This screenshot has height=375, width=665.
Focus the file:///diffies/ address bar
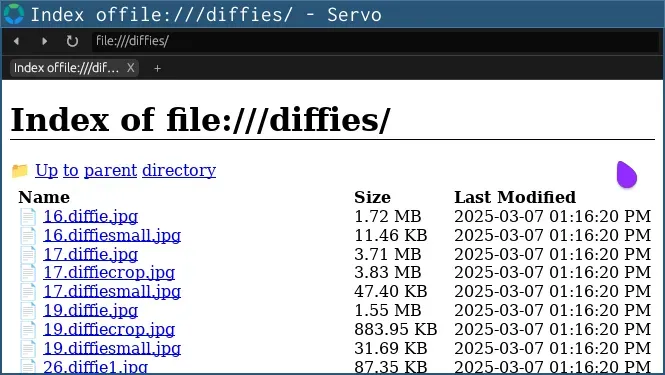tap(375, 41)
